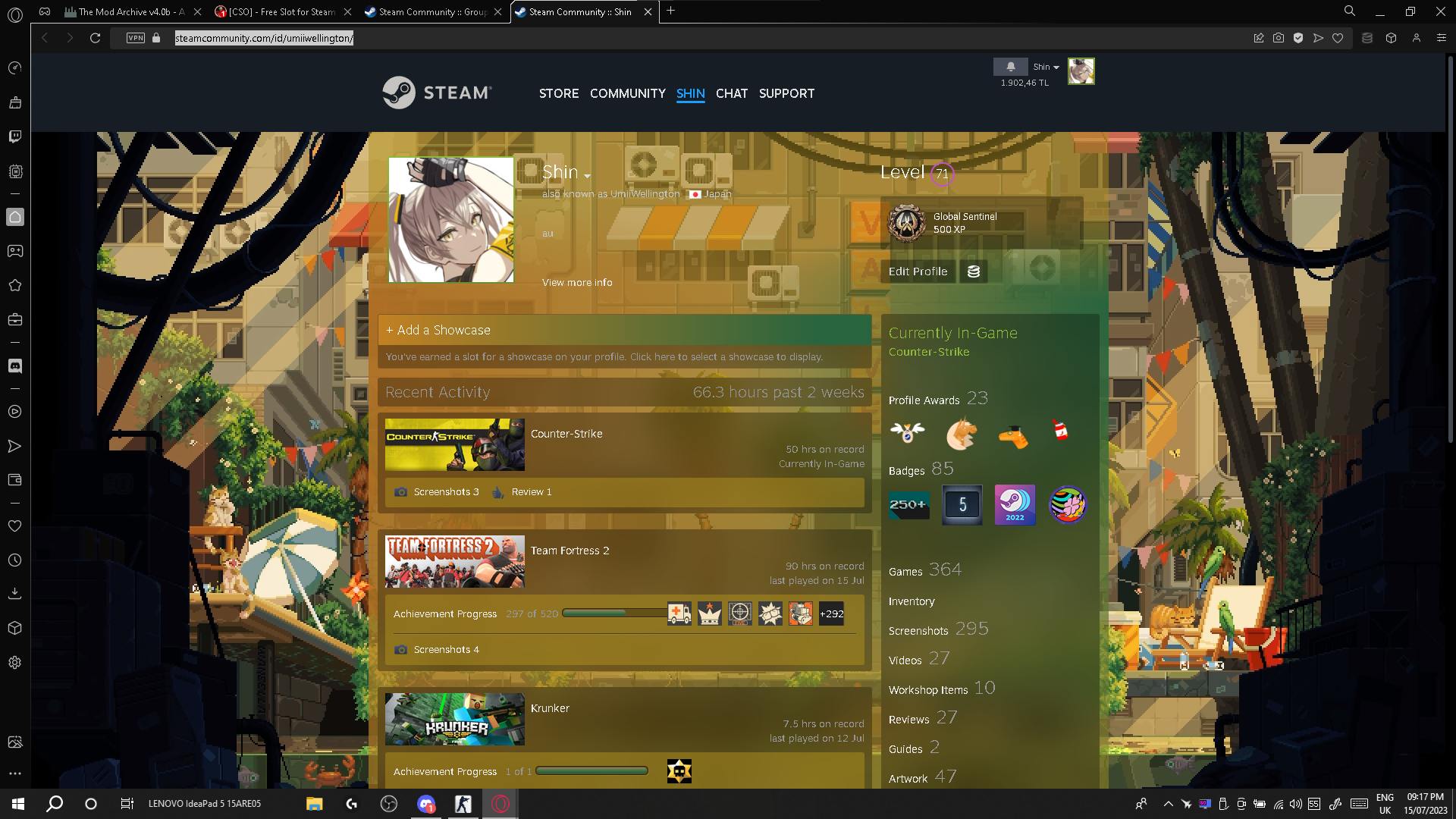
Task: Open the 250+ games badge icon
Action: pyautogui.click(x=908, y=505)
